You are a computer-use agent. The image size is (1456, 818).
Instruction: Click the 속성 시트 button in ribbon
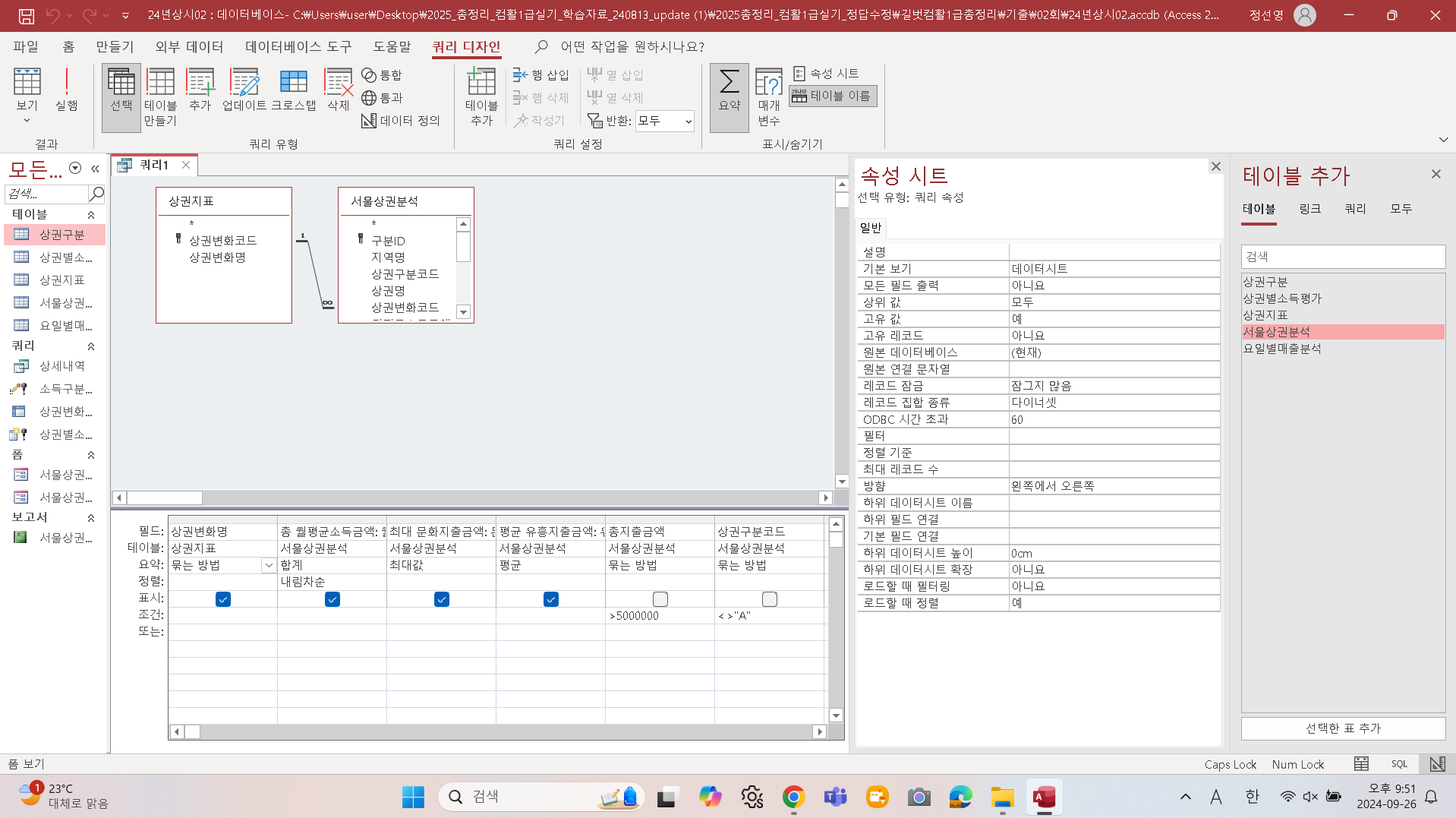(826, 74)
